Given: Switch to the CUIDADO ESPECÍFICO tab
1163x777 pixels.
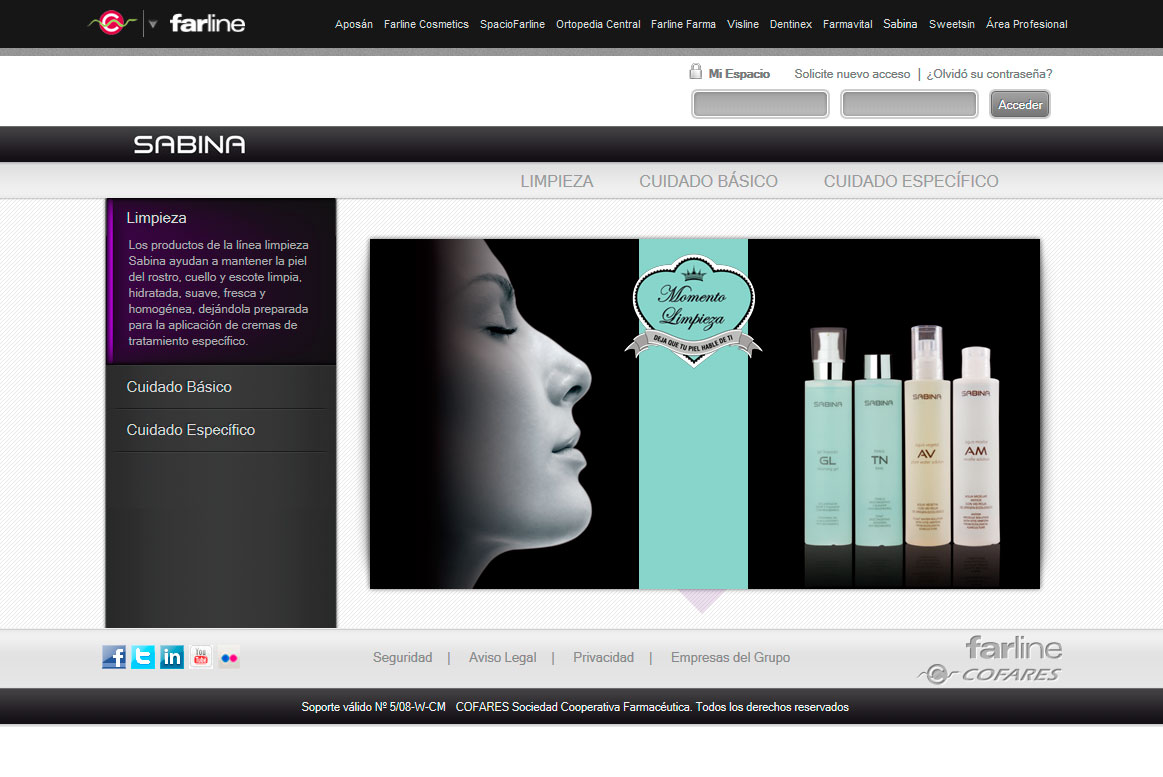Looking at the screenshot, I should click(911, 181).
